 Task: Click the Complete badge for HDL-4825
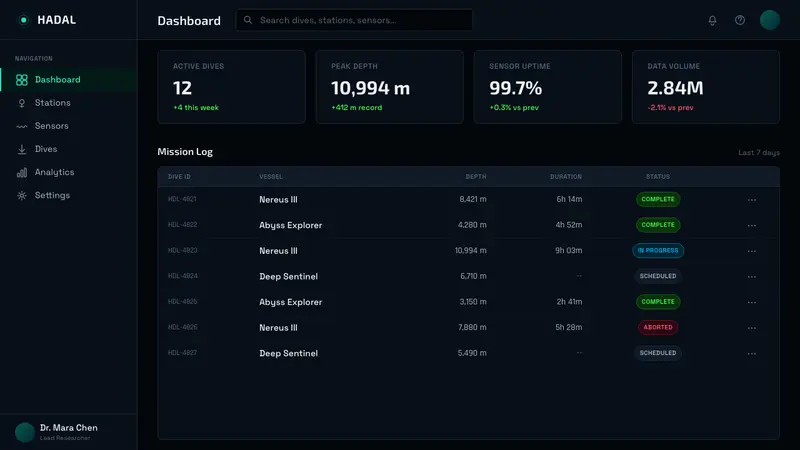tap(658, 302)
